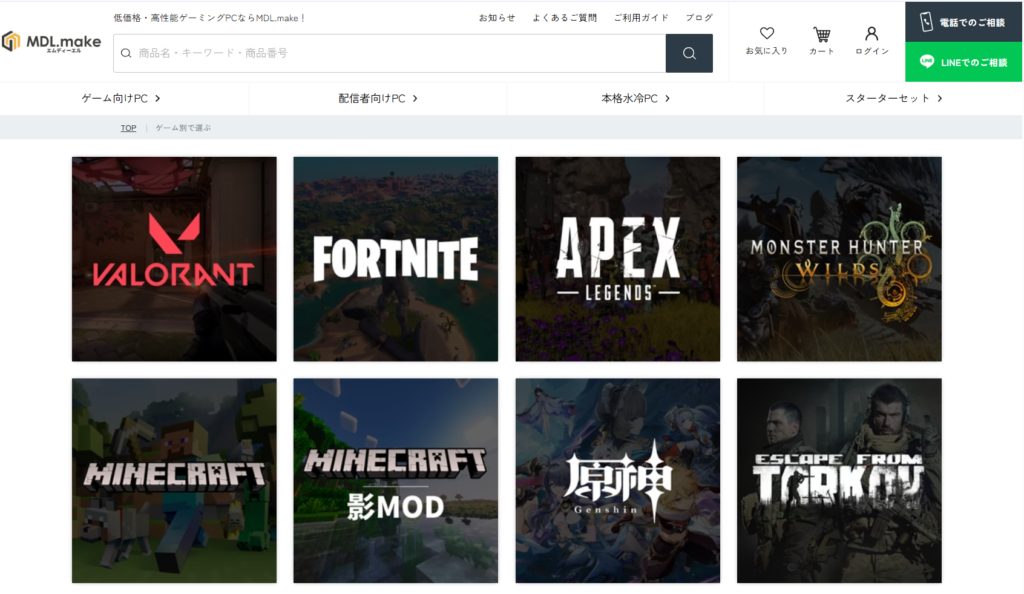Click the MDL.make logo
1024x594 pixels.
(x=51, y=42)
